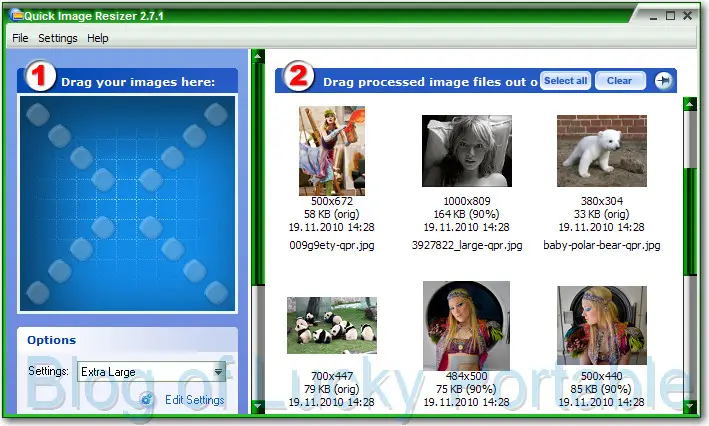Open the Settings menu
Screen dimensions: 709x426
click(x=57, y=38)
